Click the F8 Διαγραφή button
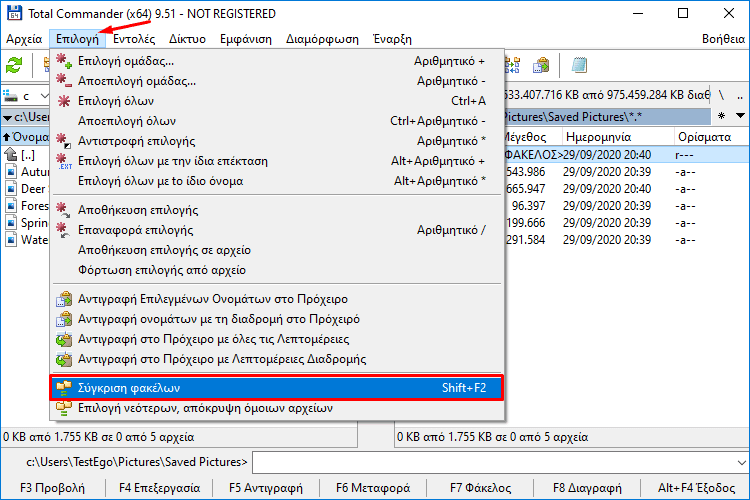Screen dimensions: 750x500 click(587, 488)
